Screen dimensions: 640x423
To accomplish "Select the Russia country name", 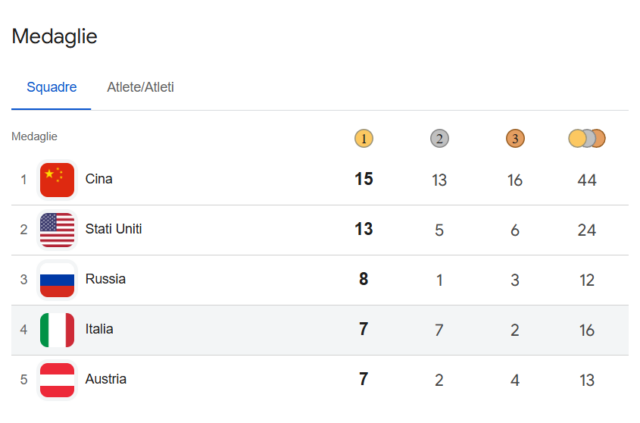I will [105, 279].
